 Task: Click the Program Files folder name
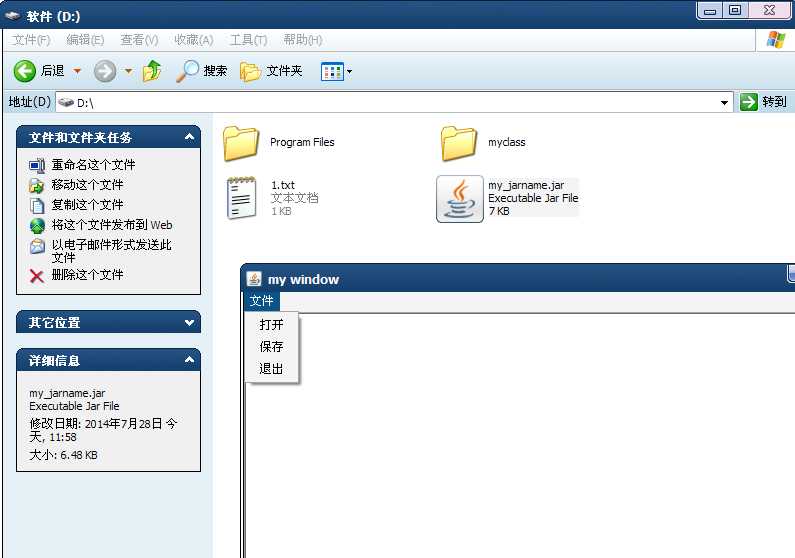coord(302,142)
